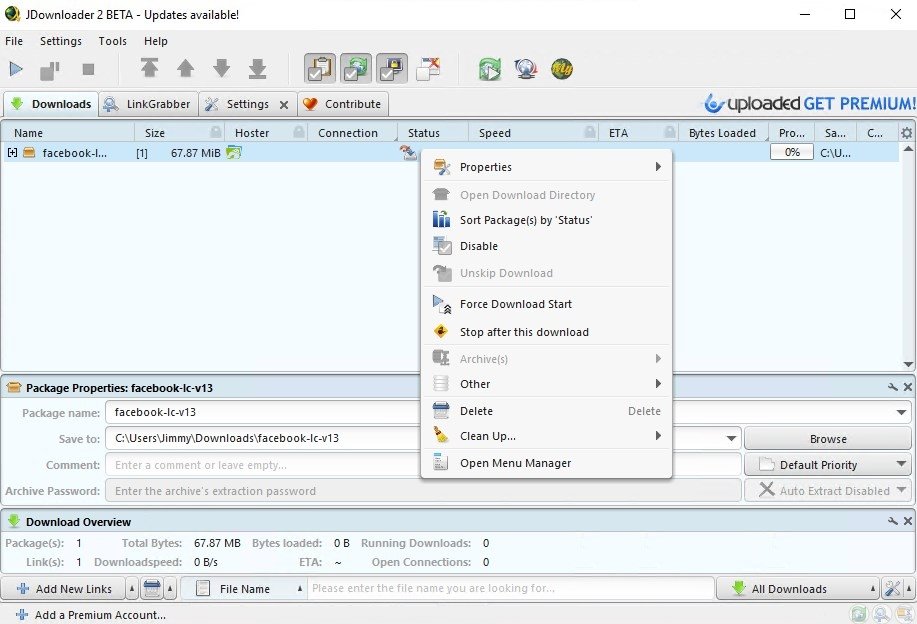The image size is (917, 624).
Task: Click the 0% progress bar
Action: (792, 152)
